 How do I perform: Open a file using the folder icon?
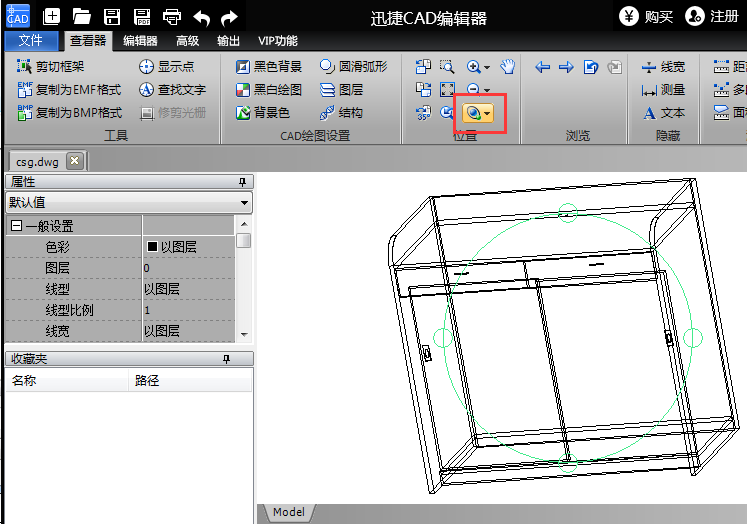coord(82,16)
